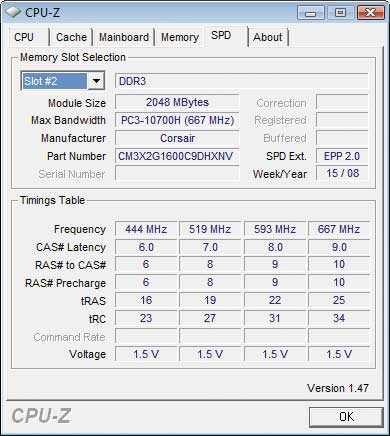Click the CAS# Latency 6.0 cell
The image size is (390, 436).
(146, 247)
